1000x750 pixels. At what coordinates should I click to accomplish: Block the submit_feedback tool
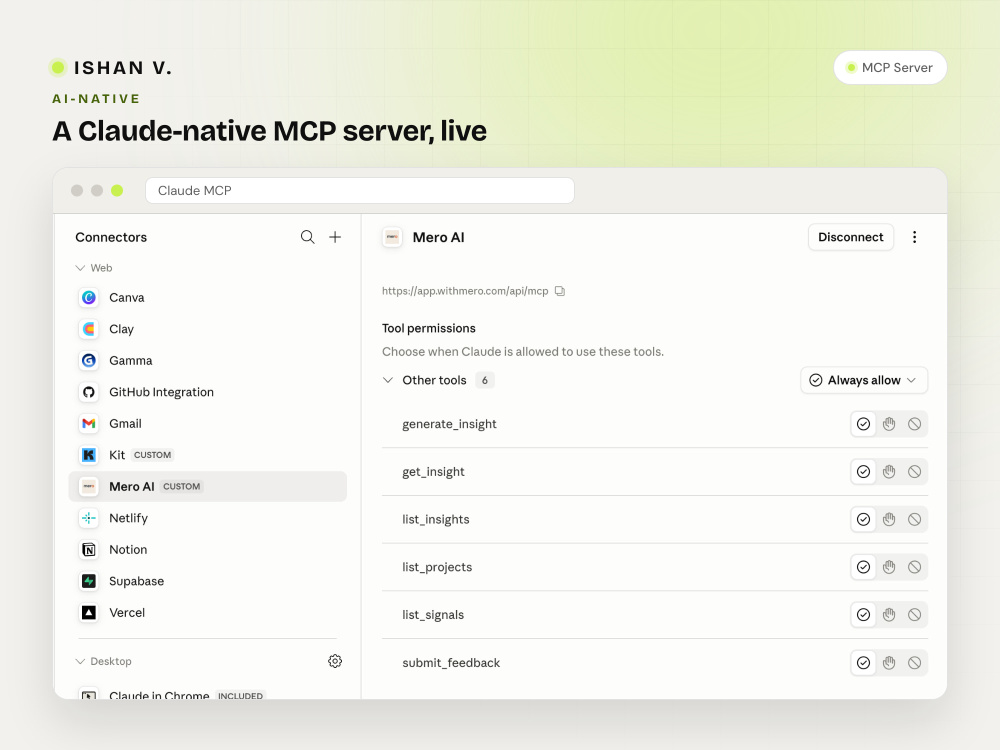coord(915,663)
